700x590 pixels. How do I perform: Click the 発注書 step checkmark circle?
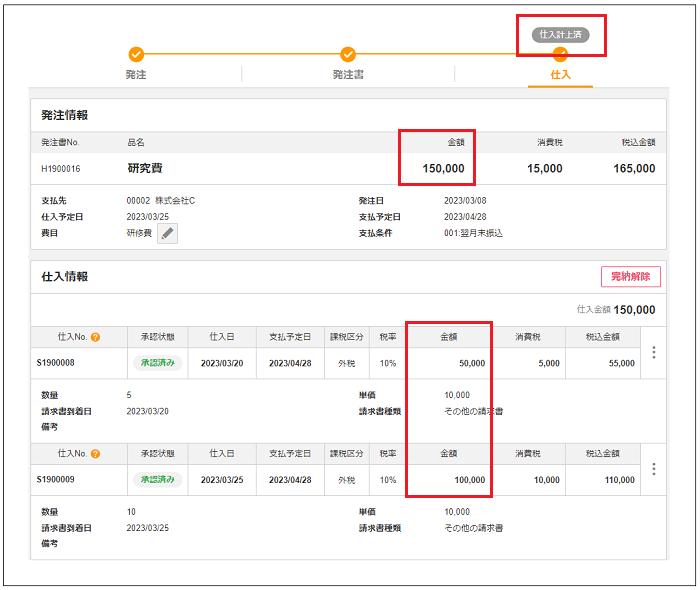coord(348,55)
